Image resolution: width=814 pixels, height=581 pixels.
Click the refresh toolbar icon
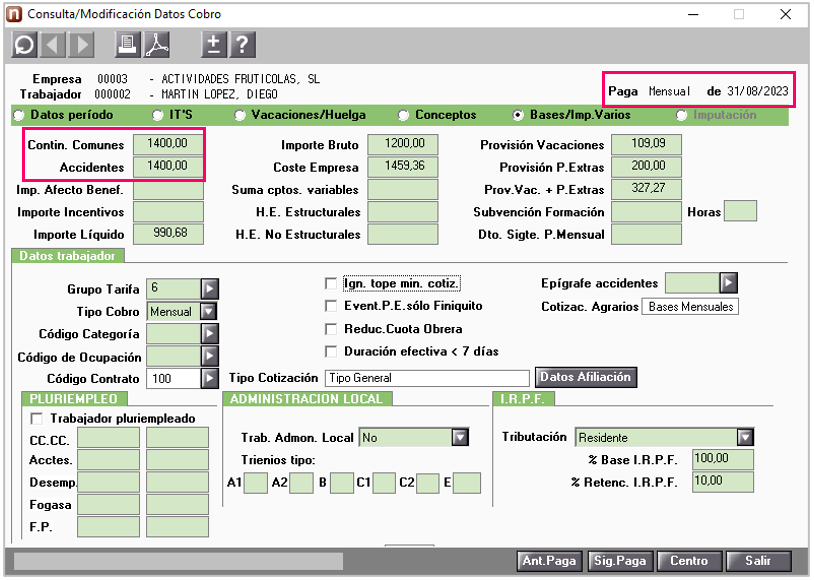click(x=24, y=44)
